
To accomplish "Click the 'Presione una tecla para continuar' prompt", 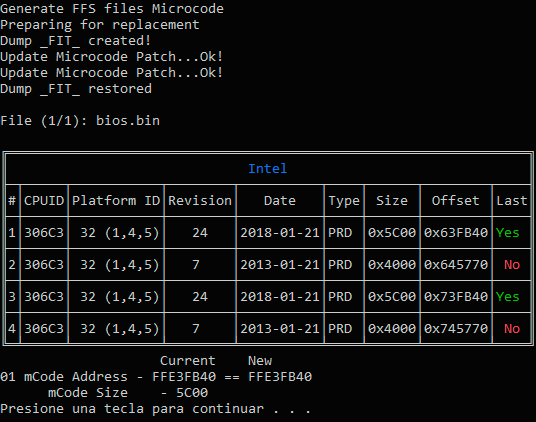I will pyautogui.click(x=132, y=409).
